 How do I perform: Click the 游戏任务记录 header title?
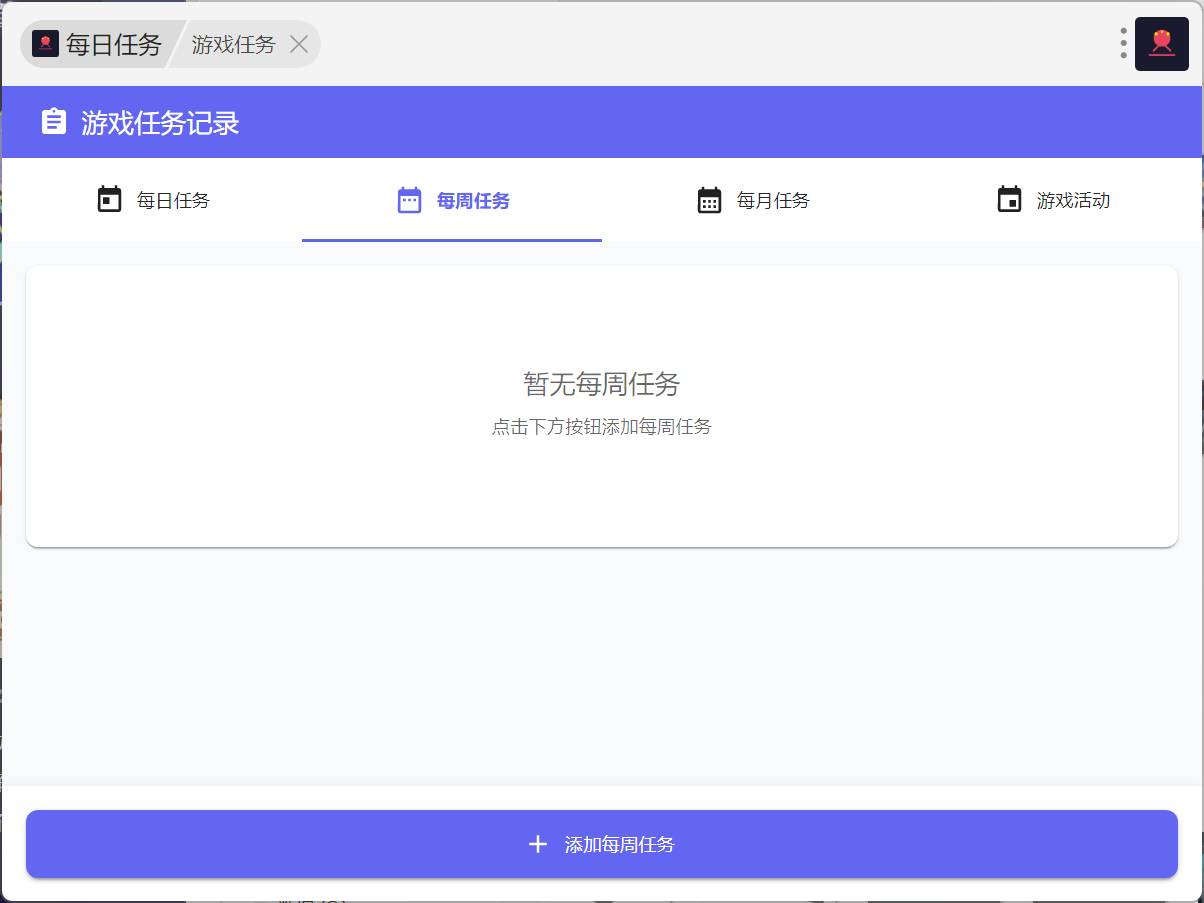click(x=160, y=123)
